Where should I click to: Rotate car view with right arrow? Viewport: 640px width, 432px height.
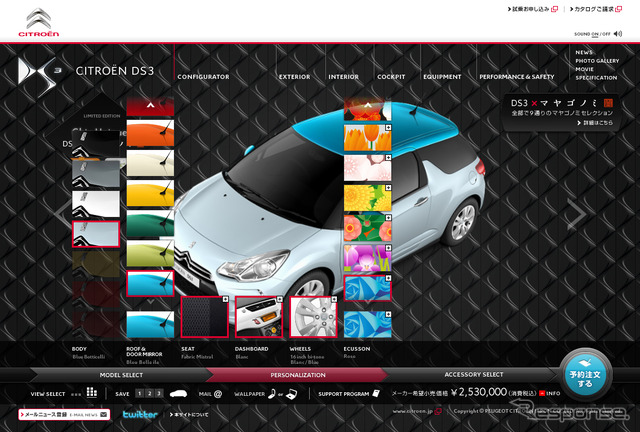[577, 214]
